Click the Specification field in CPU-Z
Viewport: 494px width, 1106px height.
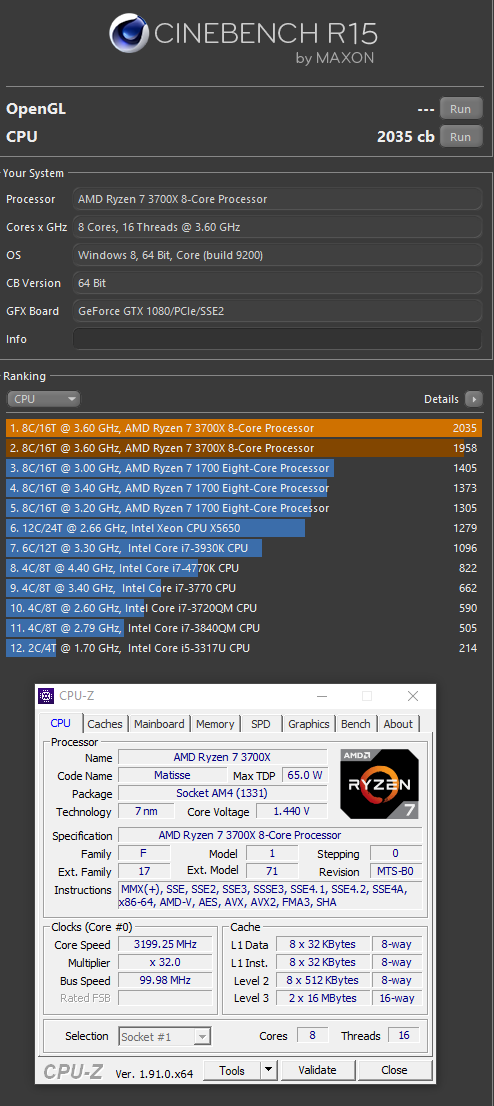270,835
